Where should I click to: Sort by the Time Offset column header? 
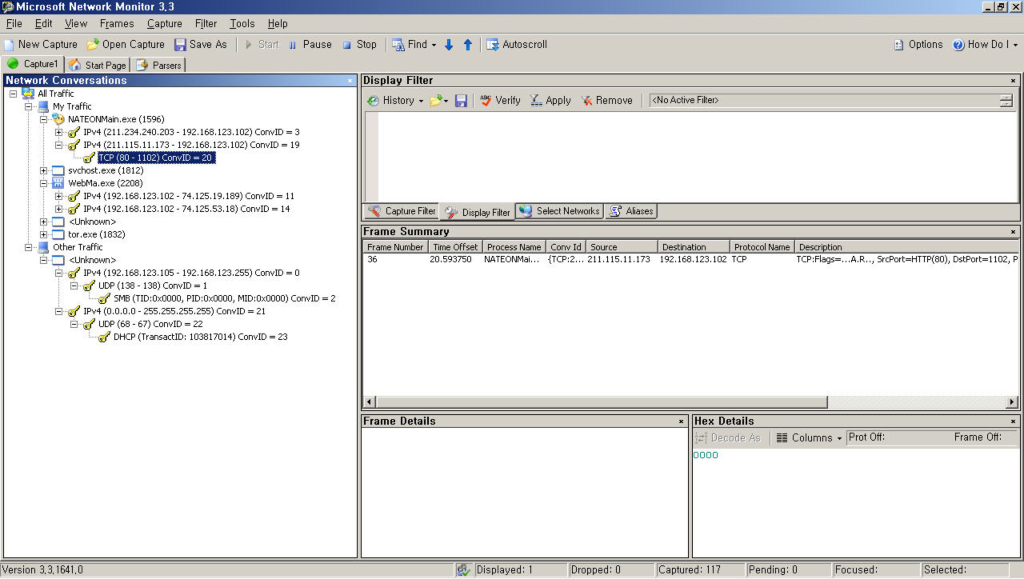coord(455,247)
